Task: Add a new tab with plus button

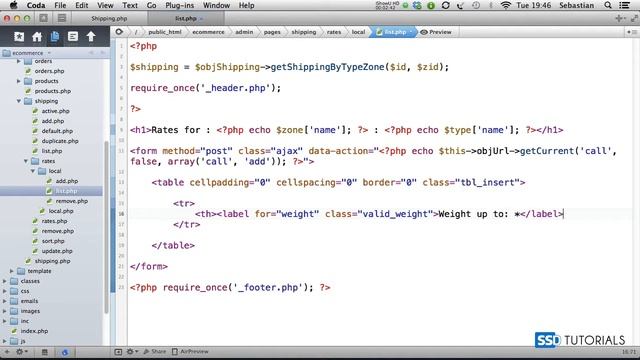Action: (x=619, y=18)
